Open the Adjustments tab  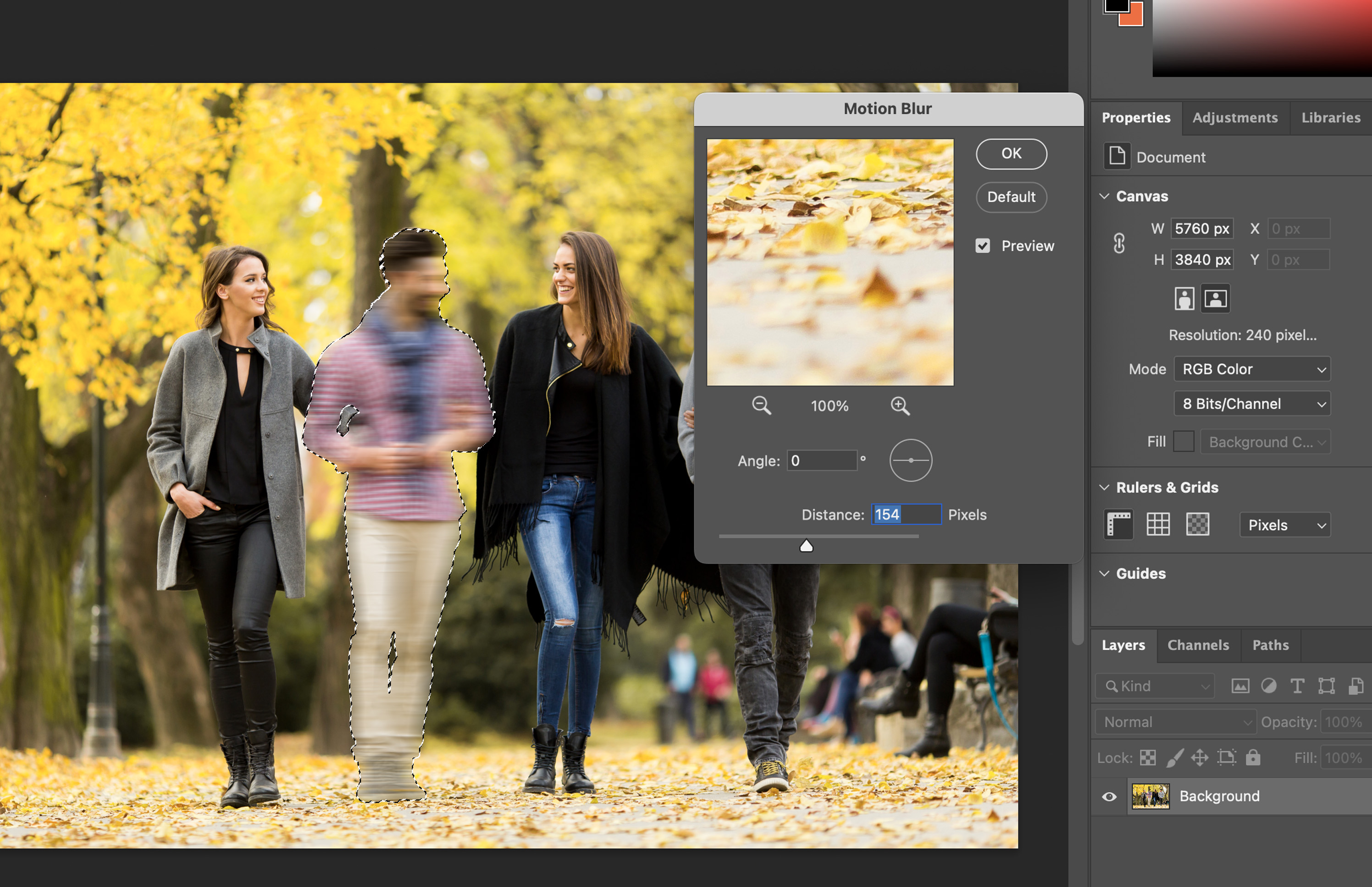1234,117
